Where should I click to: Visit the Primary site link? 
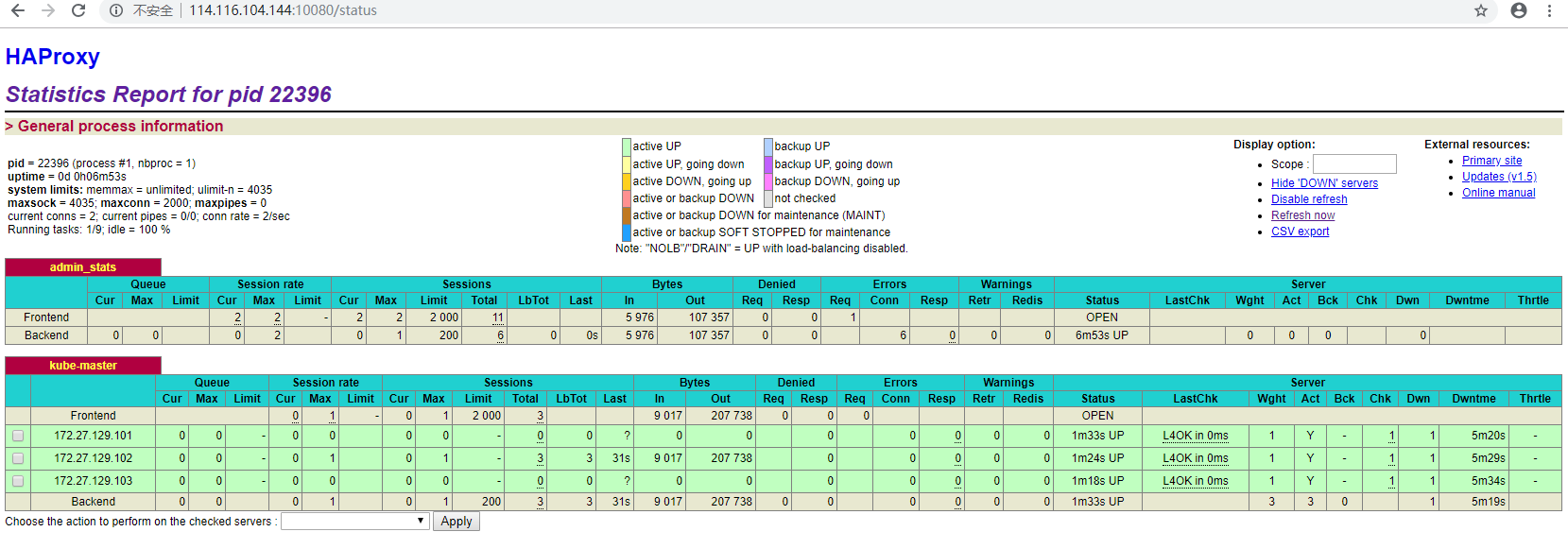click(x=1491, y=161)
